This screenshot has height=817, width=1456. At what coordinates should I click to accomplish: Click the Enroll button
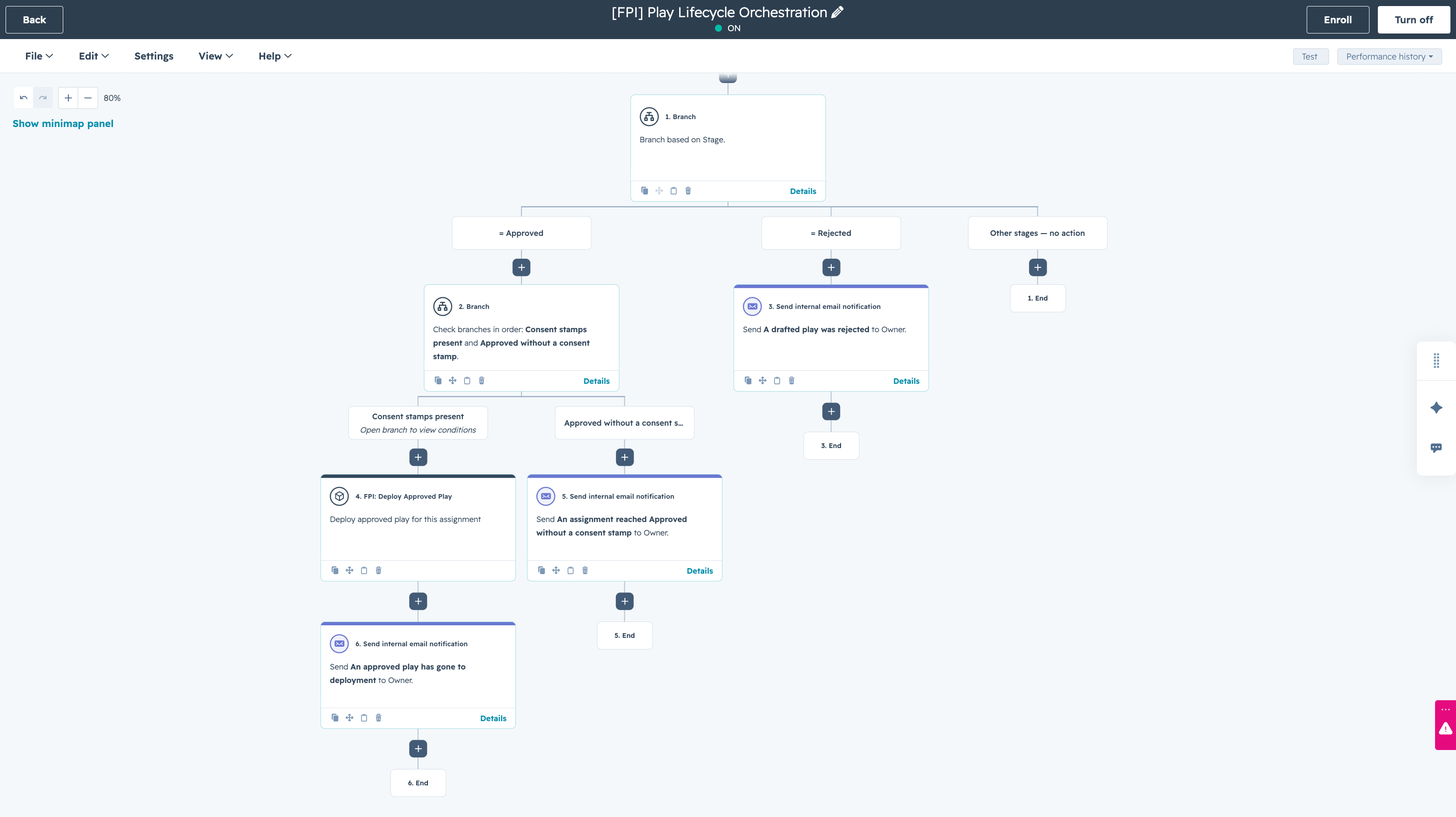point(1338,20)
